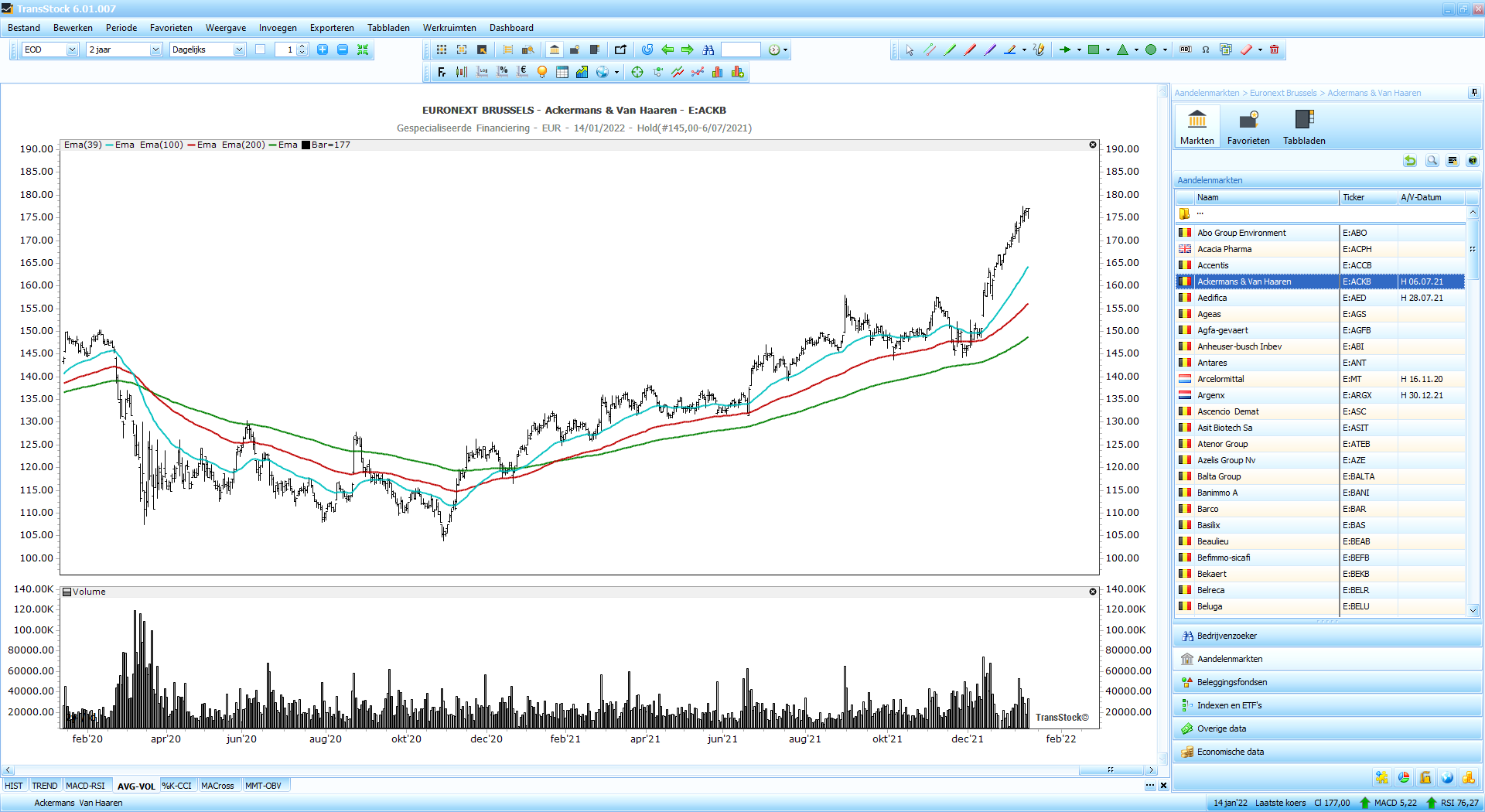1485x812 pixels.
Task: Click the Omega symbol insert icon
Action: pos(1206,49)
